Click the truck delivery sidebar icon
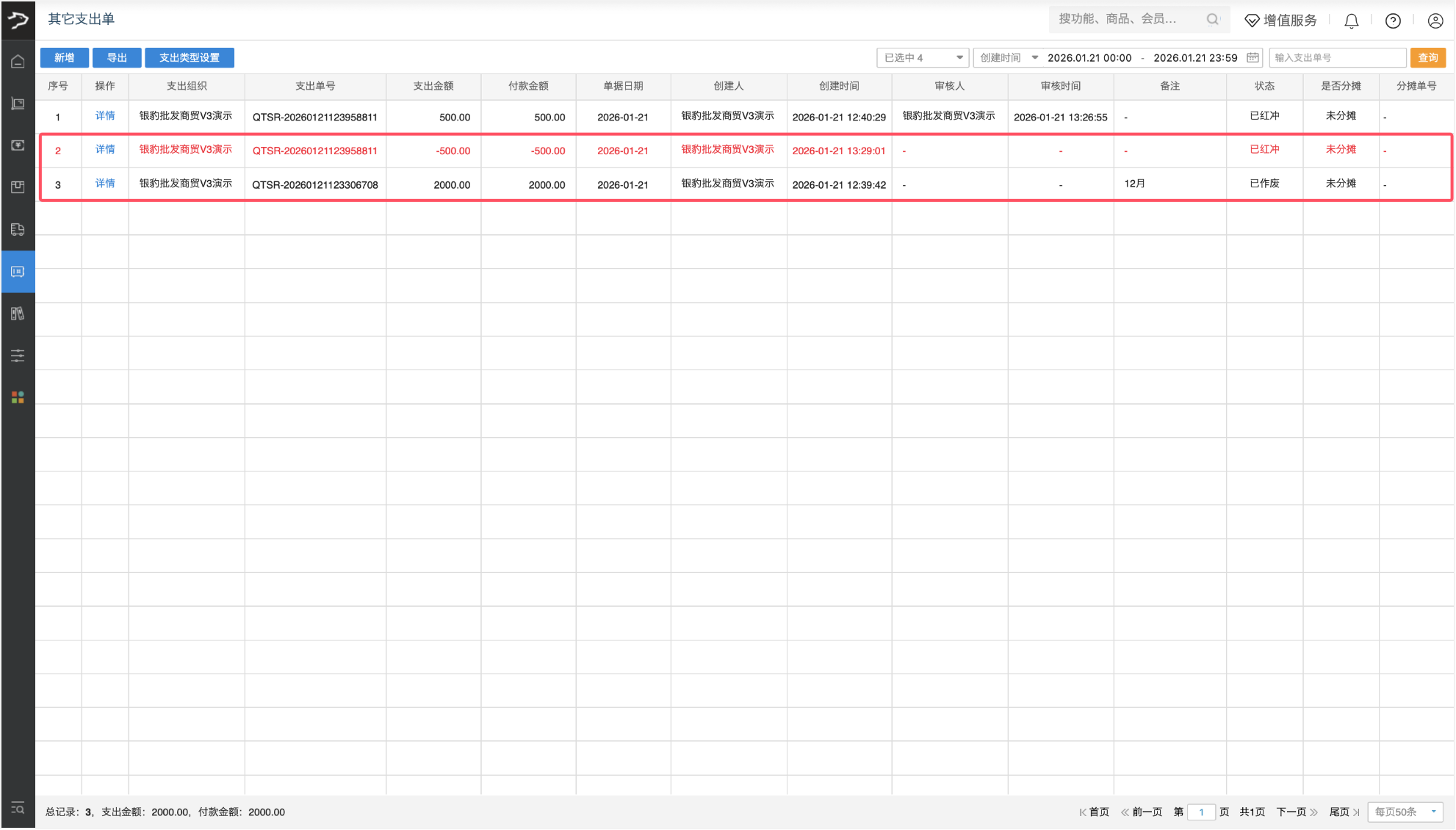 point(18,230)
